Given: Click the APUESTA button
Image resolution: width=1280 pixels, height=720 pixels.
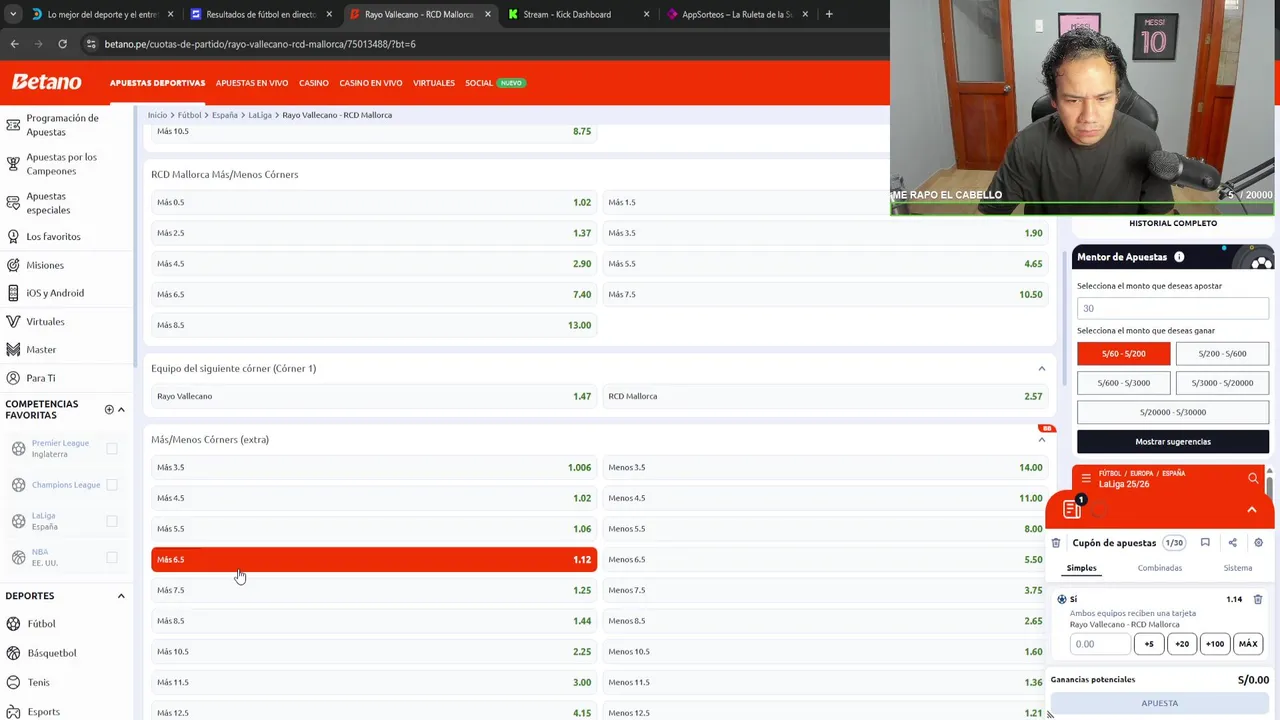Looking at the screenshot, I should point(1160,704).
